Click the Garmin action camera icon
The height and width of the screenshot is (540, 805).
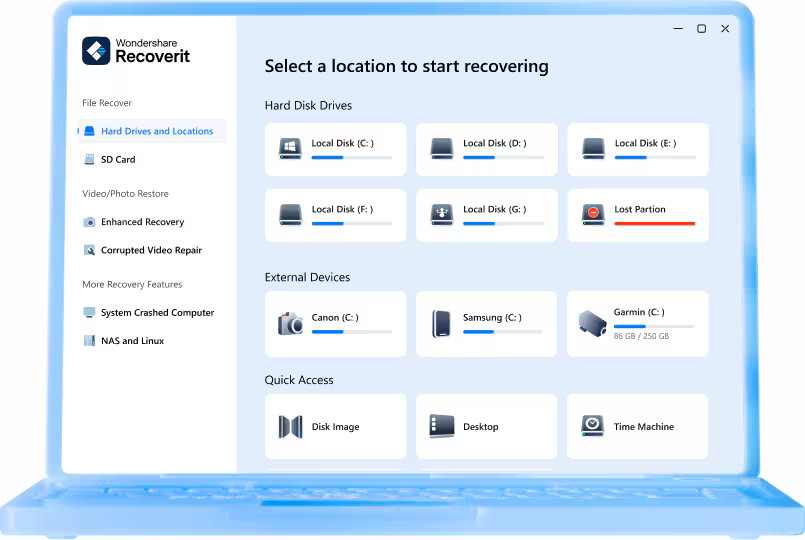[592, 323]
